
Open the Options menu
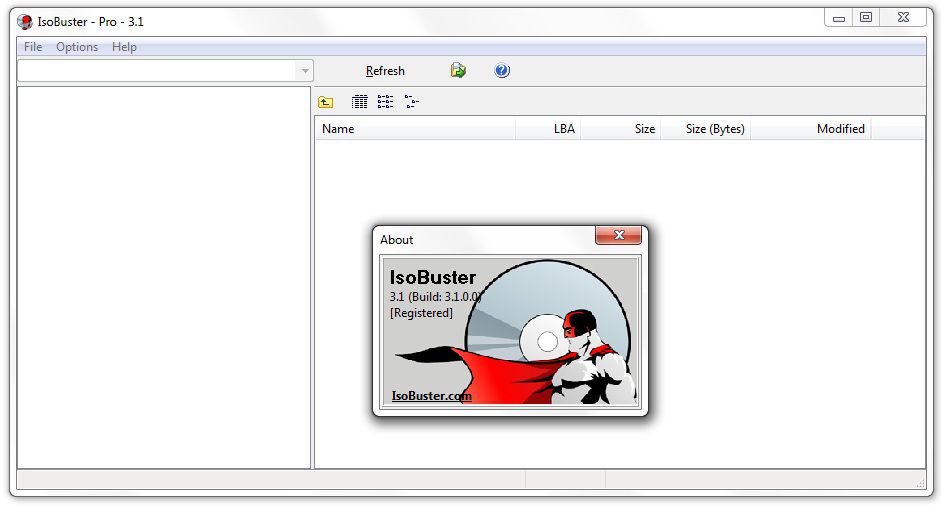click(77, 47)
